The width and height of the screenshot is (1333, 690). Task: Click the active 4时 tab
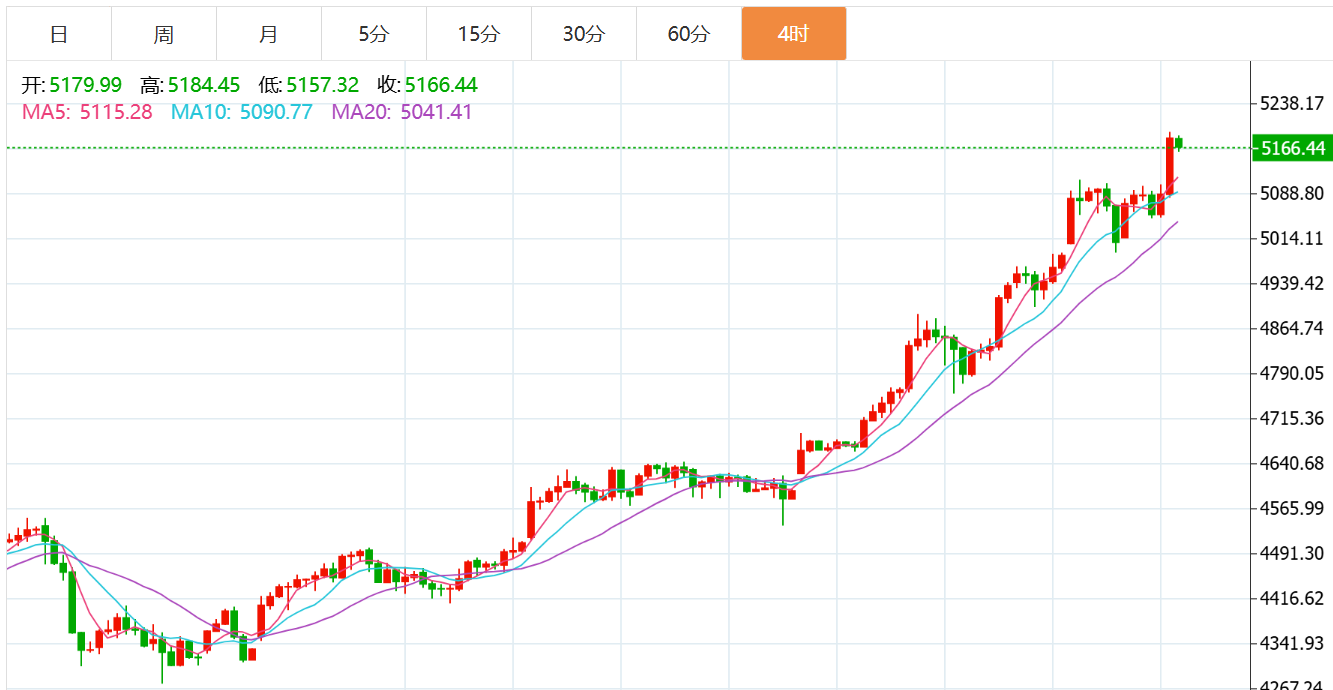click(794, 34)
